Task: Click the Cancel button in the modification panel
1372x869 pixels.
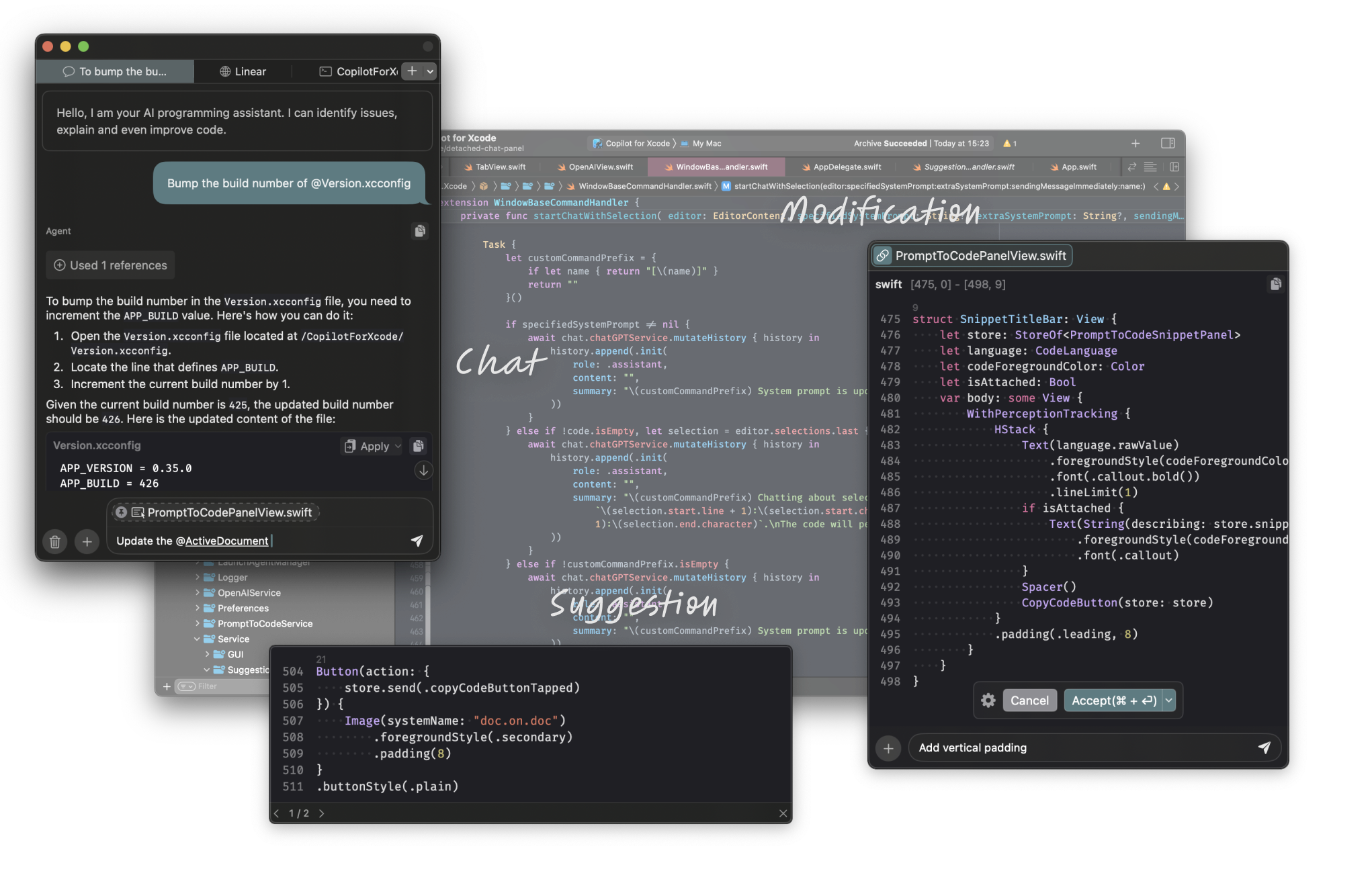Action: click(x=1029, y=700)
